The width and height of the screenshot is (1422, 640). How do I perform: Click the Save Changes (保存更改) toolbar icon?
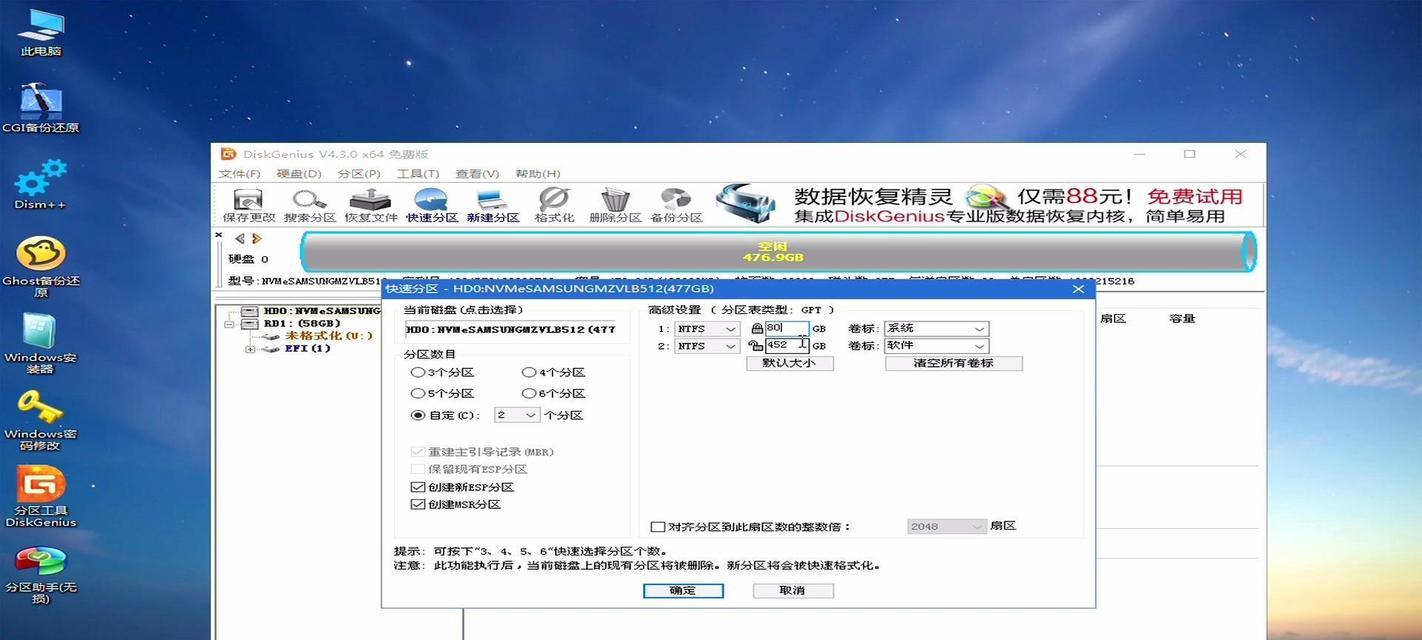[x=248, y=205]
